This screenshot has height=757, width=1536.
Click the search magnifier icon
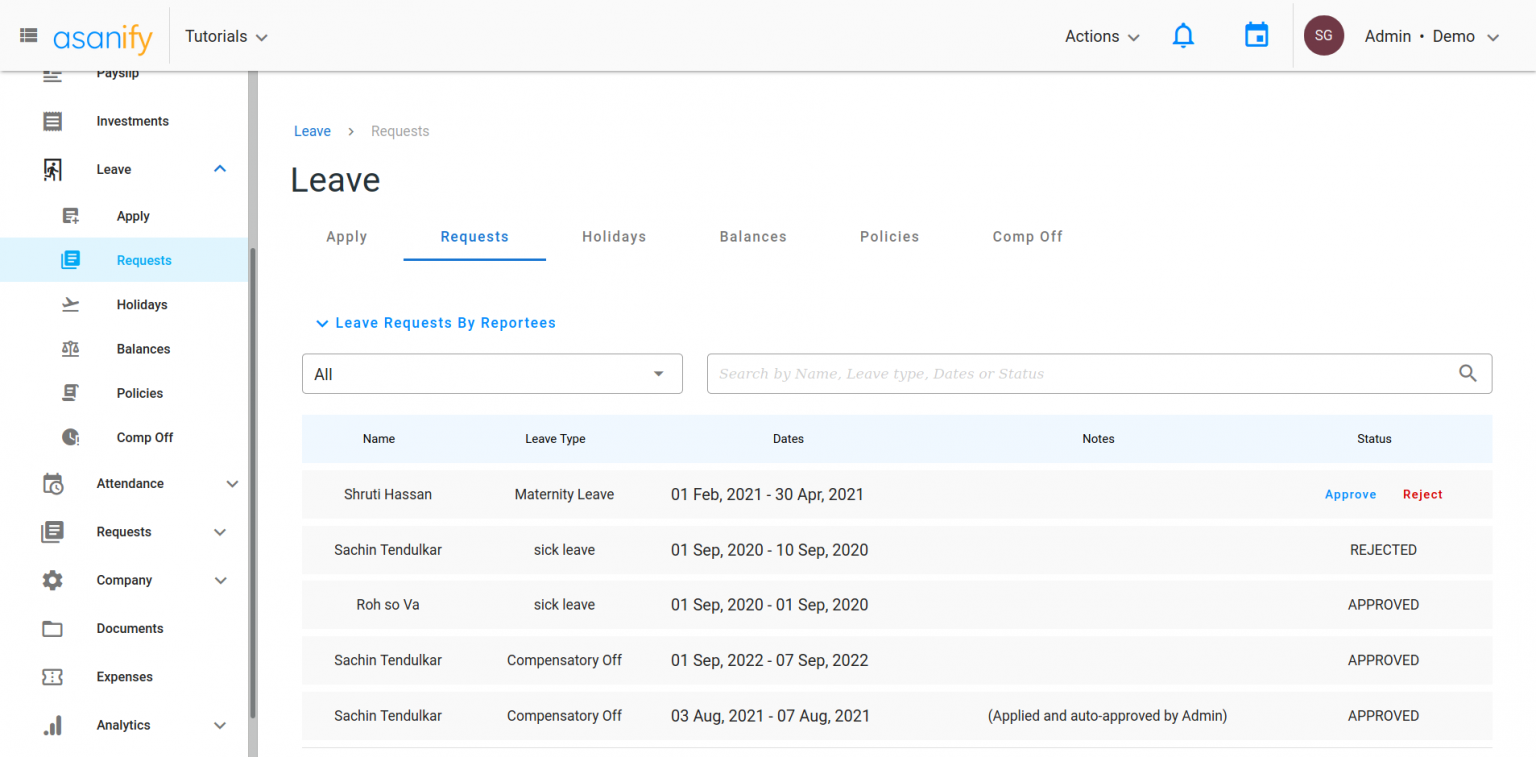1467,373
